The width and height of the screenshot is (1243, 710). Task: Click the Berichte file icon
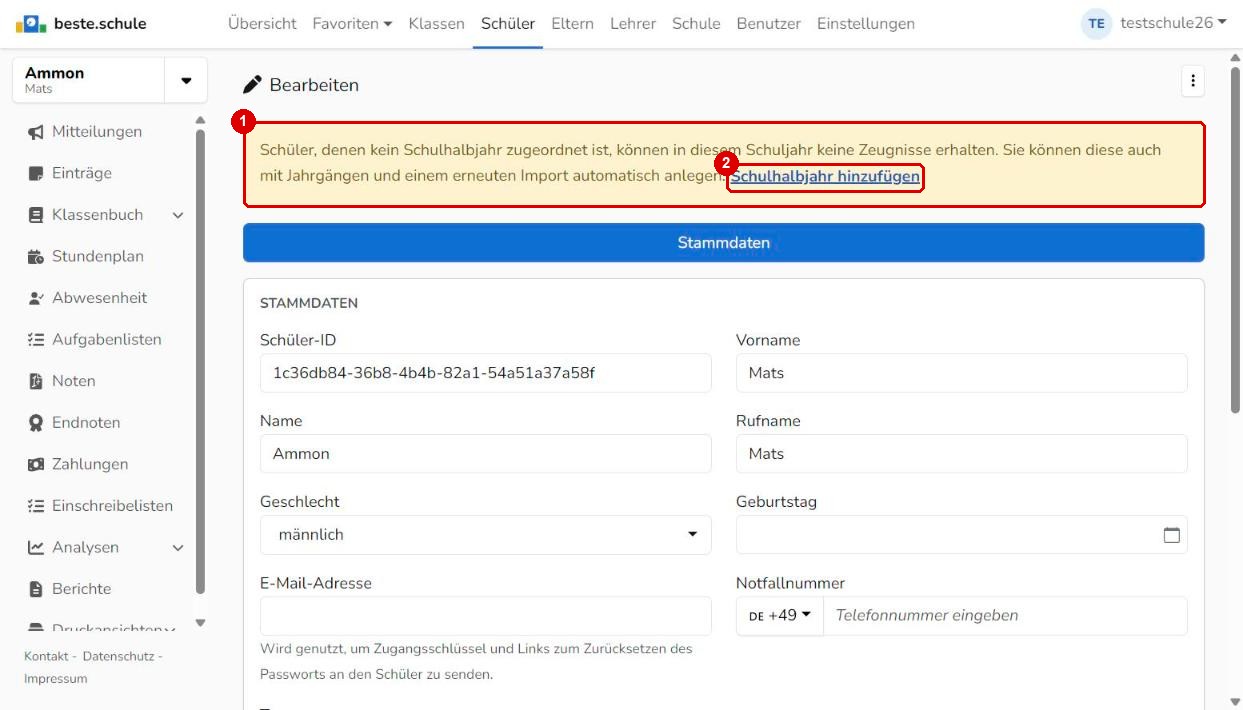[35, 589]
